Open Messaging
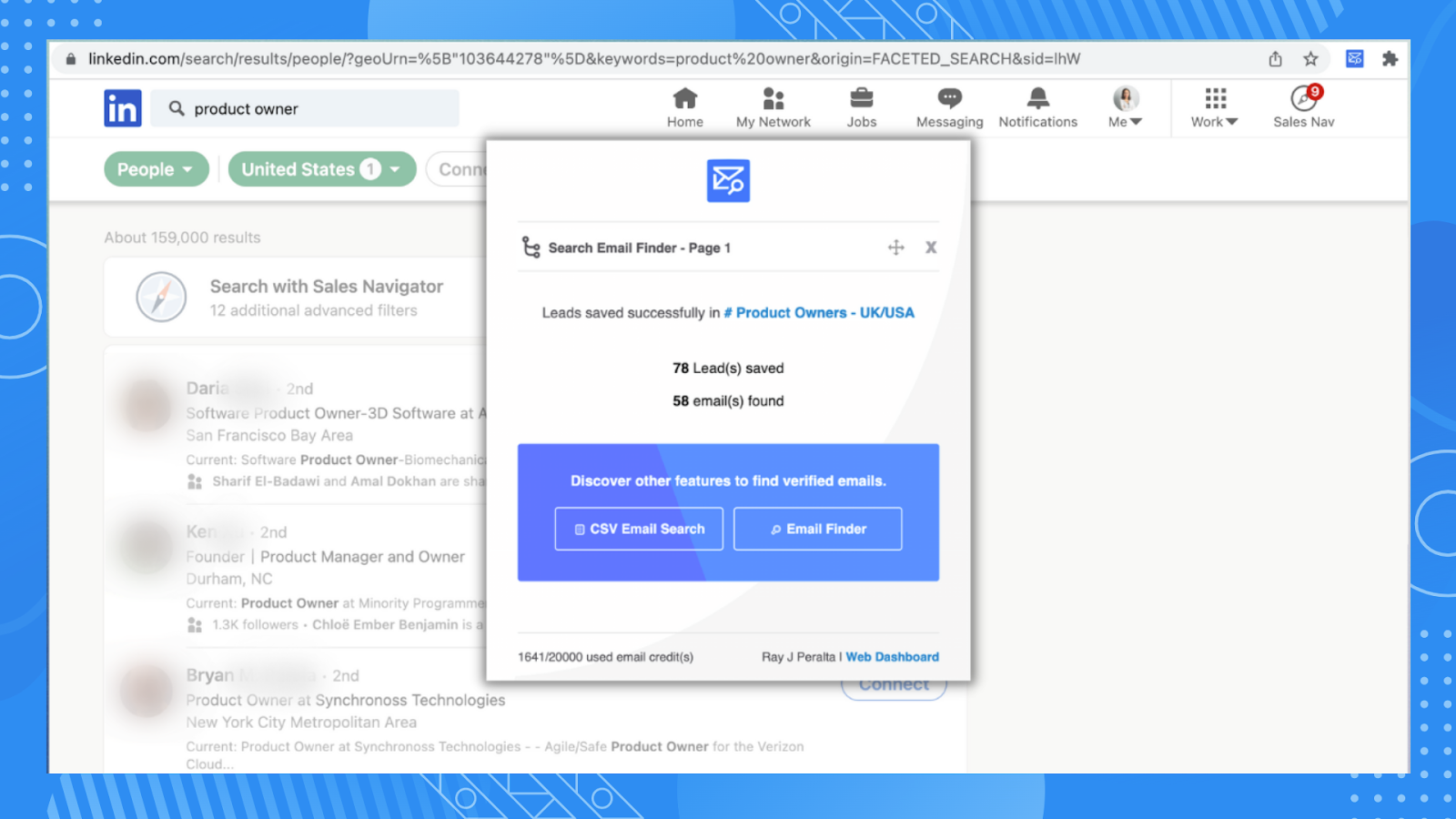This screenshot has width=1456, height=819. click(x=949, y=108)
